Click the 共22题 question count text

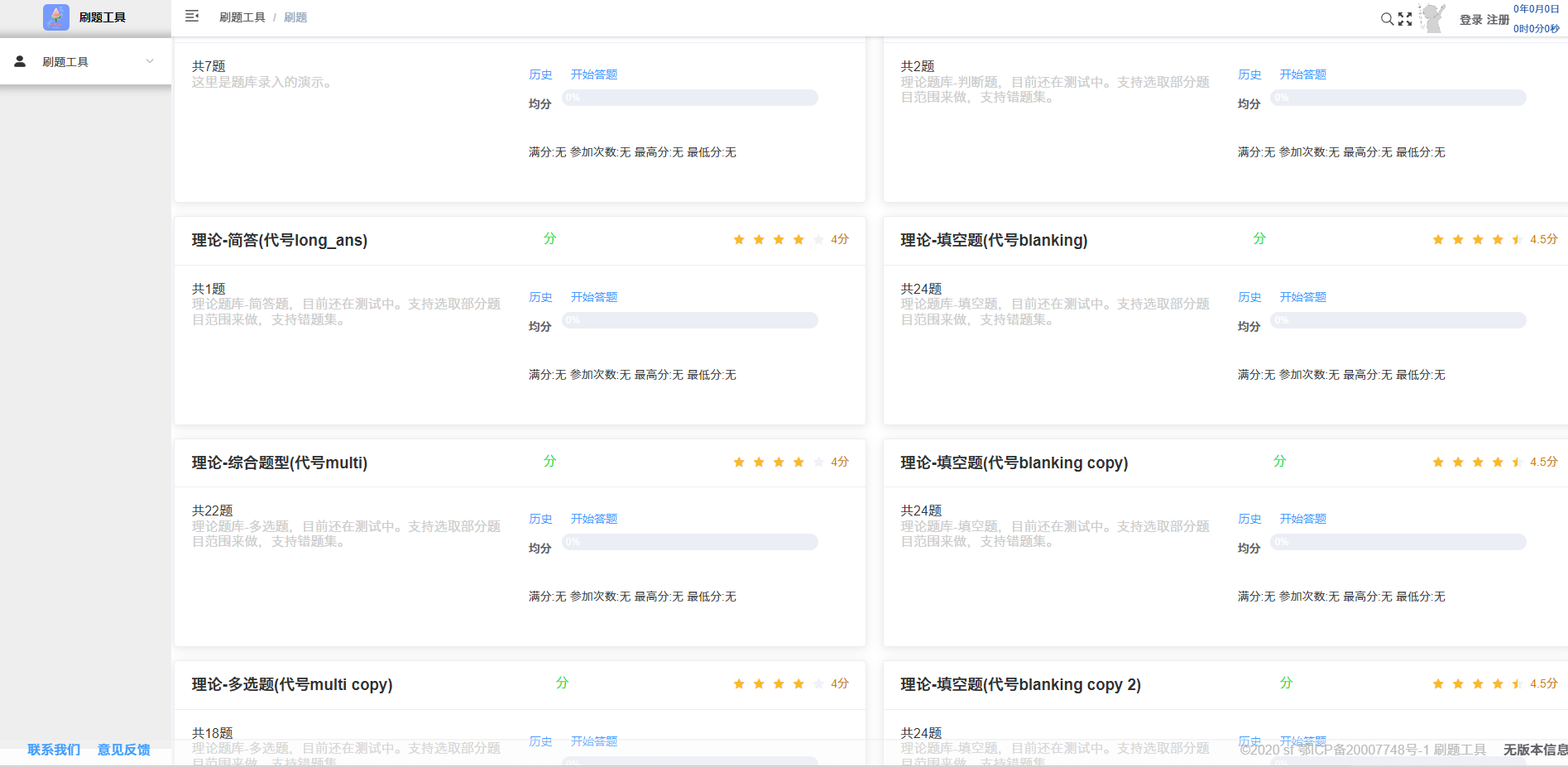(213, 511)
